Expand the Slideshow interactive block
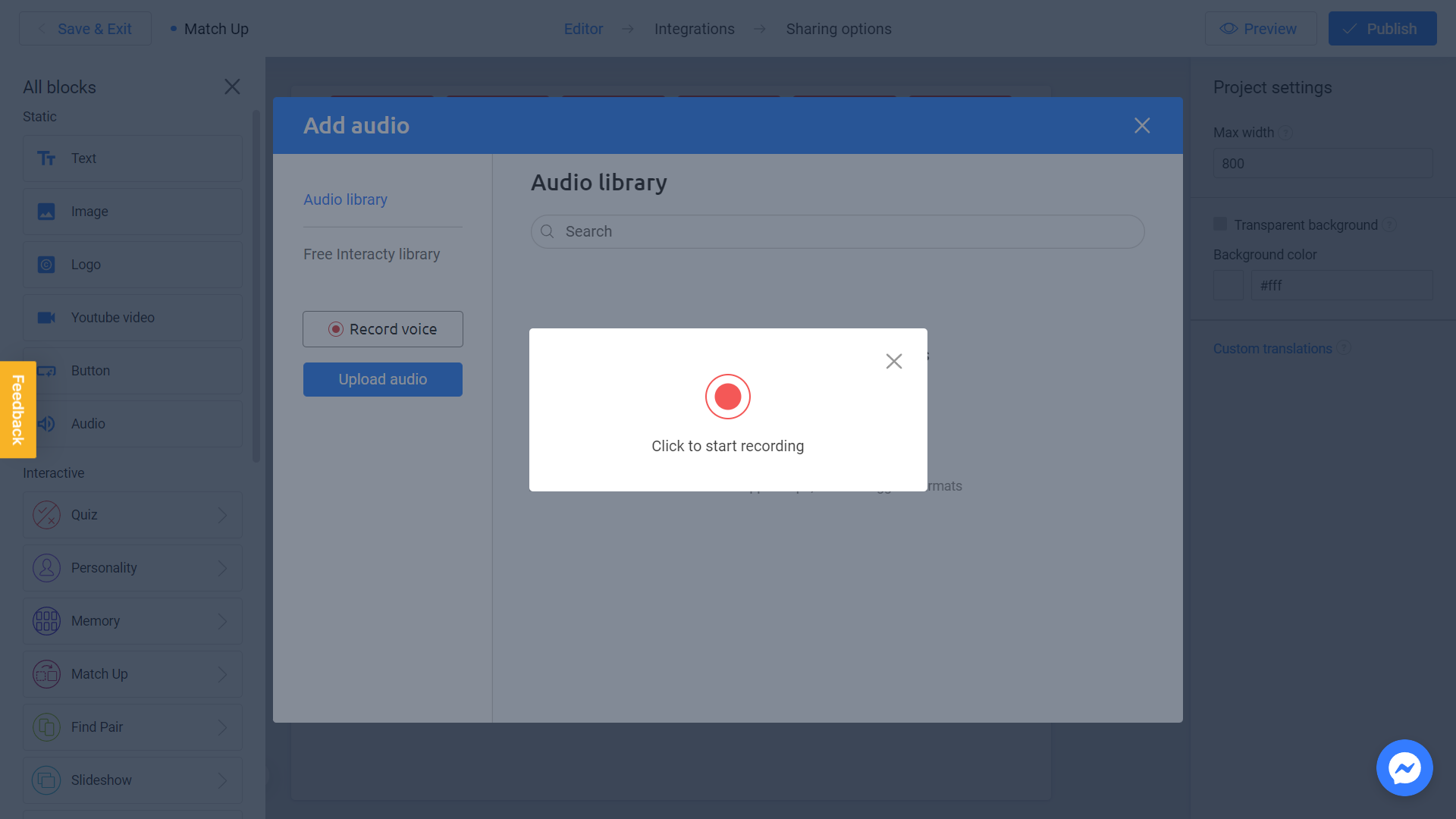Viewport: 1456px width, 819px height. click(x=222, y=780)
